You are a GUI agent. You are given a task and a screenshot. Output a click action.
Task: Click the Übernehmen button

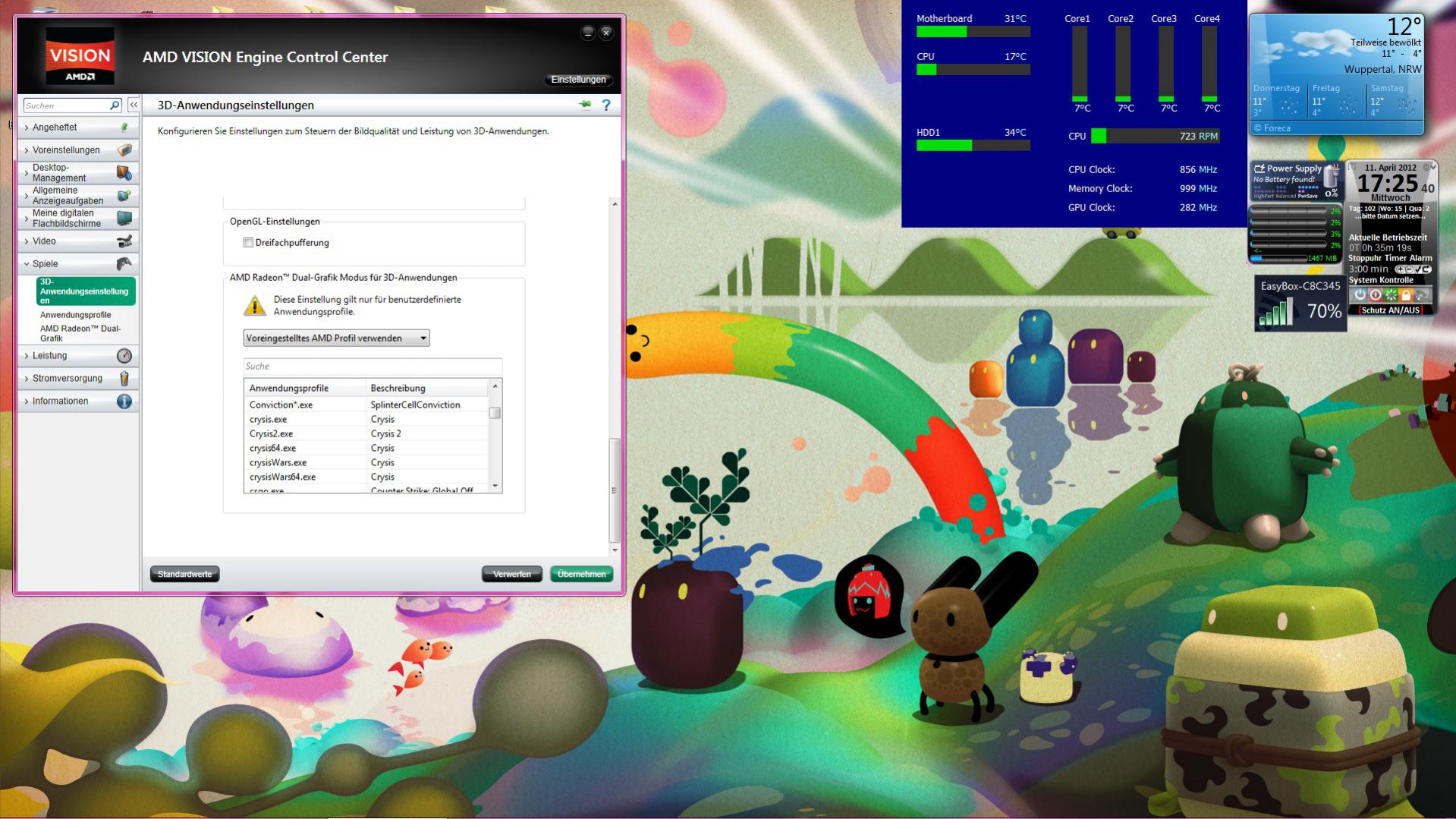click(x=582, y=575)
